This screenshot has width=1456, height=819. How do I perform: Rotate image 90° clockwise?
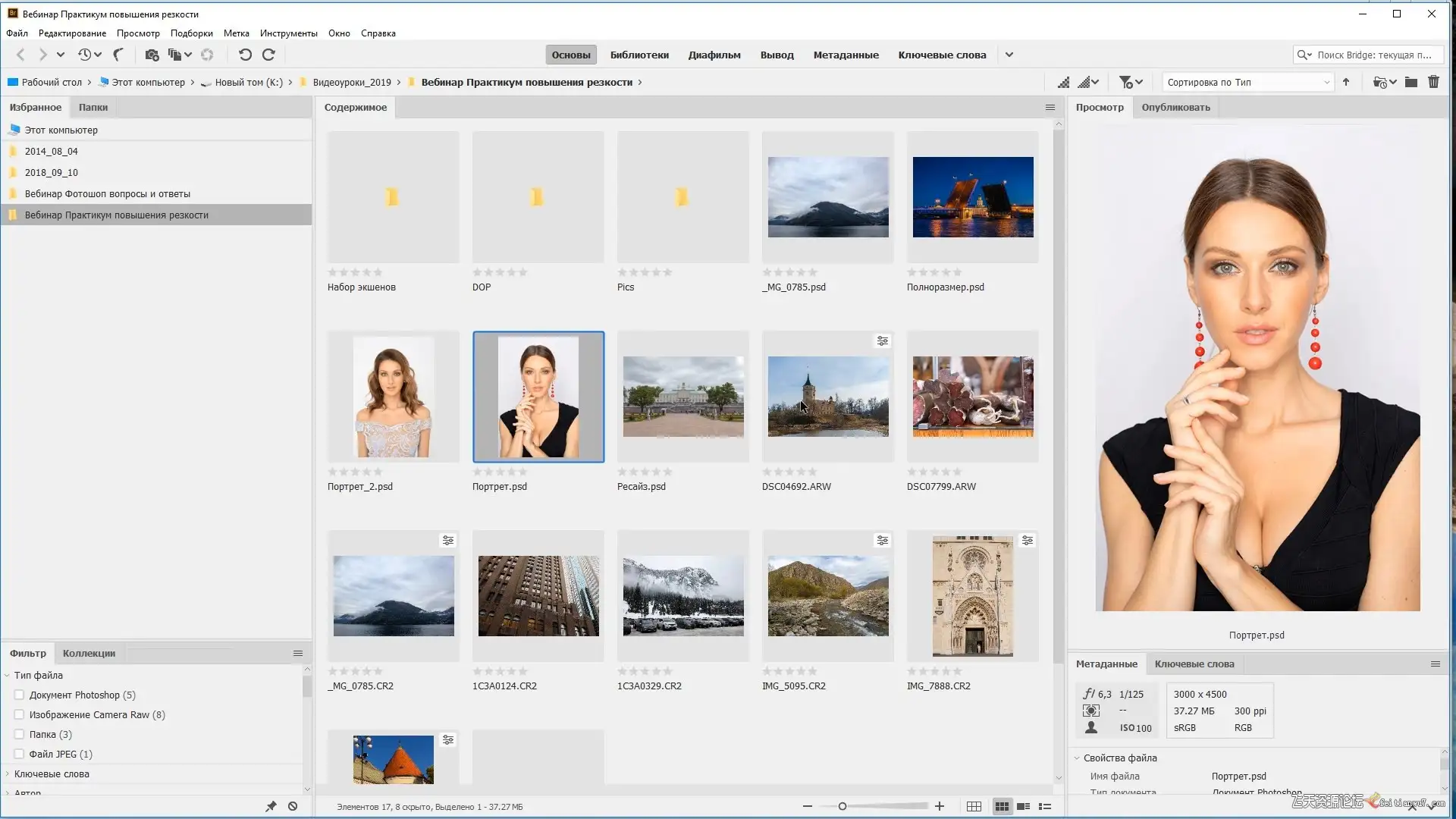coord(268,55)
